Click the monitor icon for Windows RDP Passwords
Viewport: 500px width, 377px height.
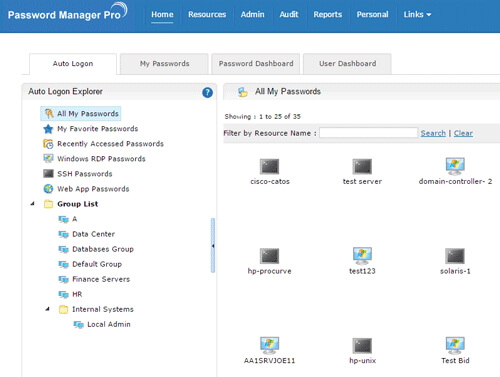[48, 159]
